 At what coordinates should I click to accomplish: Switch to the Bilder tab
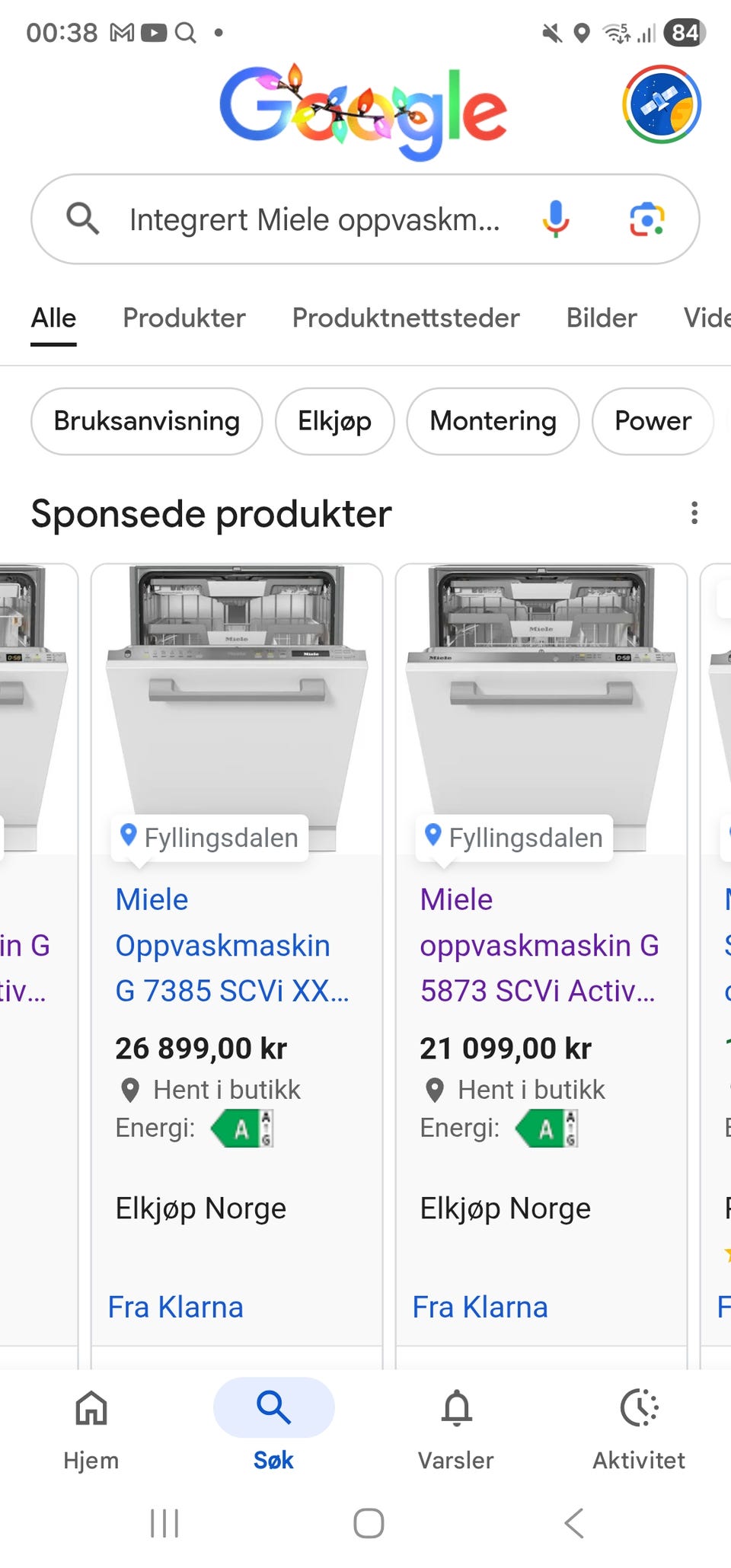(x=602, y=318)
